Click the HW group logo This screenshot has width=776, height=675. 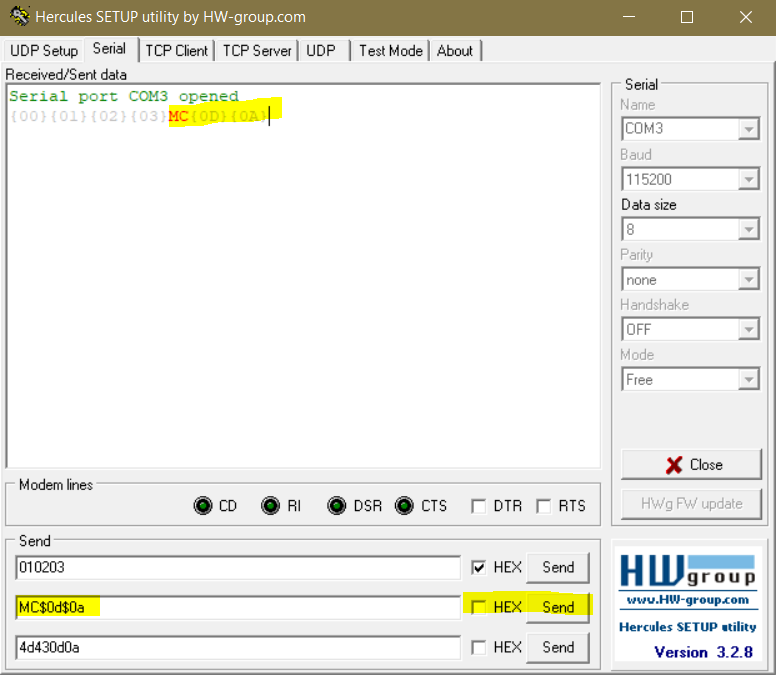[x=688, y=571]
